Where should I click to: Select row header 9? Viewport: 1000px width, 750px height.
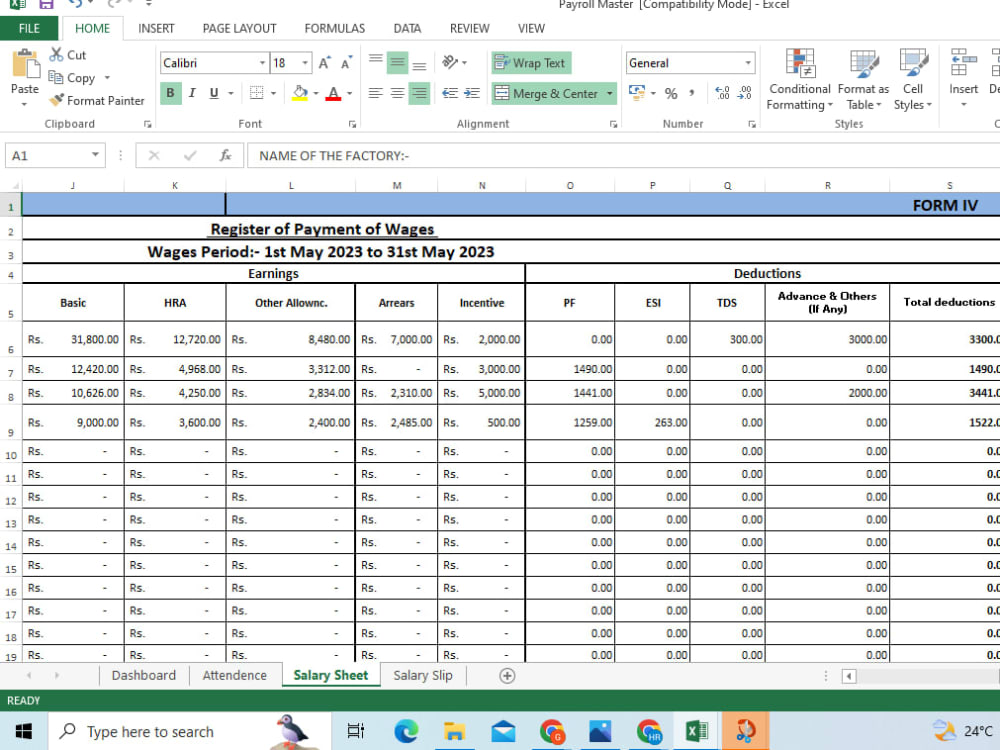tap(11, 422)
